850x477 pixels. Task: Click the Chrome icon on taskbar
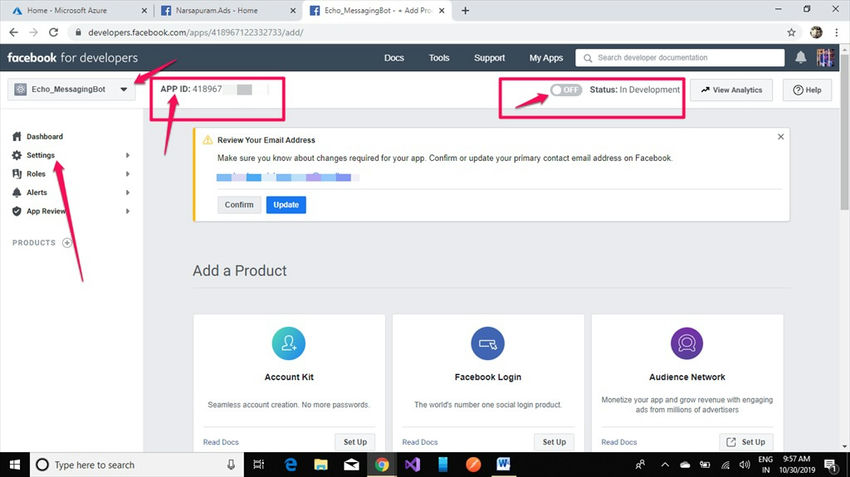coord(382,465)
